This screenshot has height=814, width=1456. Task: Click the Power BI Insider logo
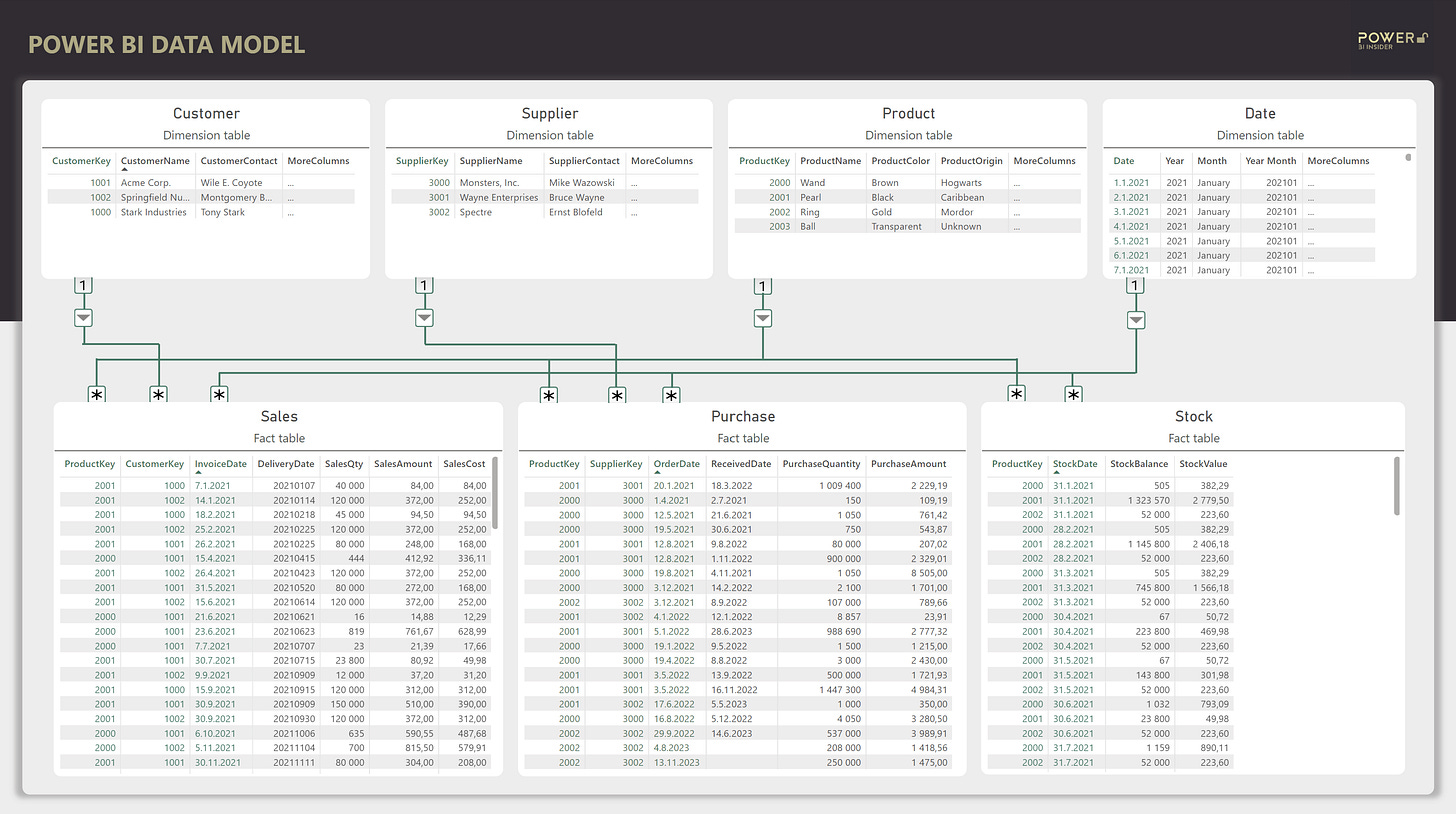pyautogui.click(x=1392, y=40)
